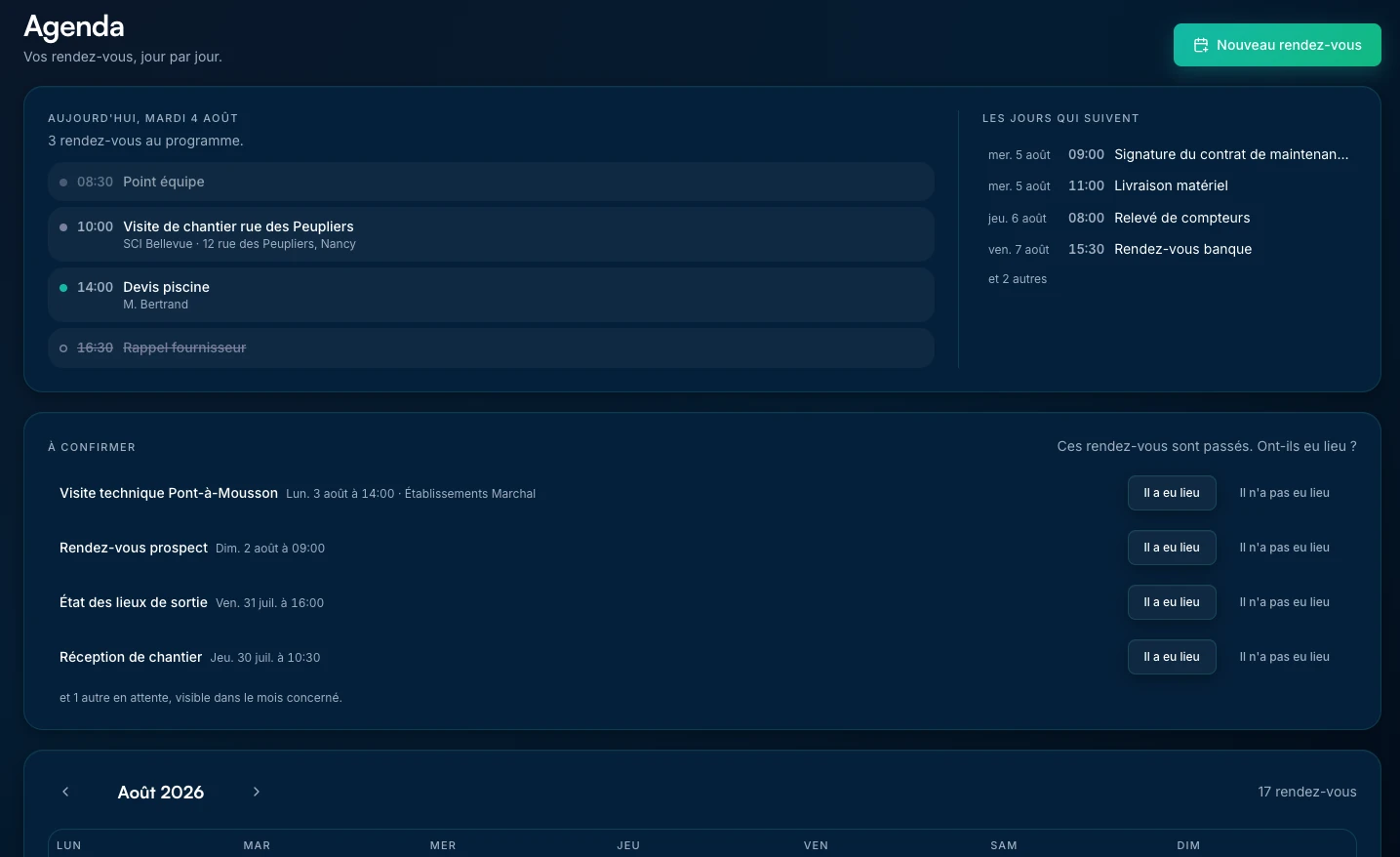Open the crossed-out Rappel fournisseur appointment
This screenshot has height=857, width=1400.
[491, 347]
